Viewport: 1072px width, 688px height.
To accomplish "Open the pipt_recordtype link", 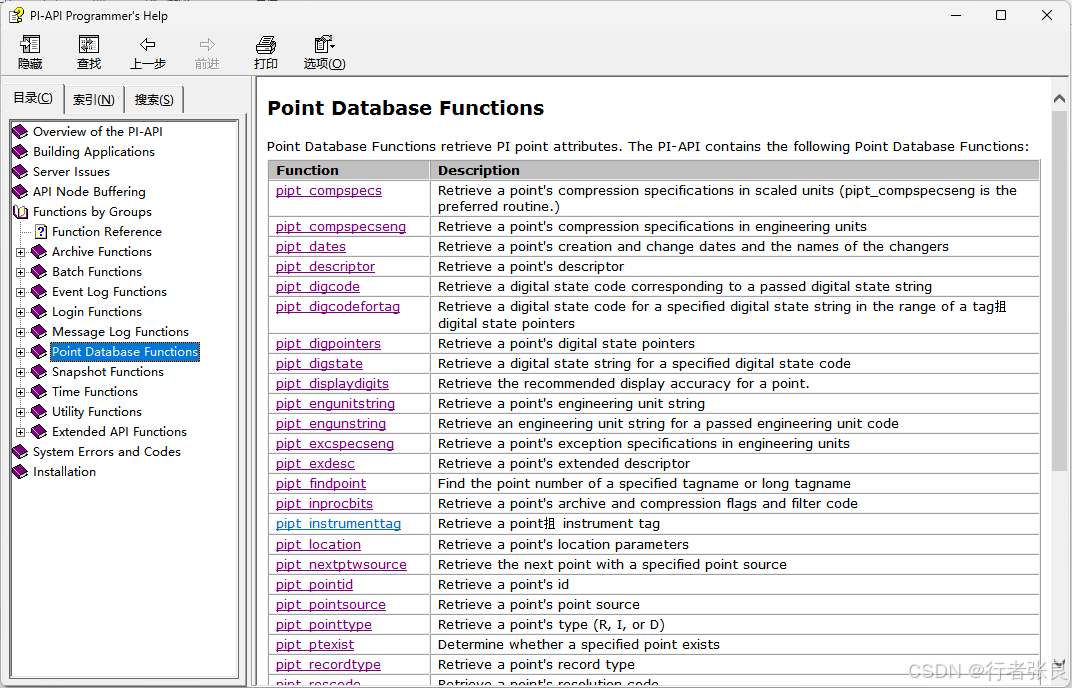I will [328, 665].
